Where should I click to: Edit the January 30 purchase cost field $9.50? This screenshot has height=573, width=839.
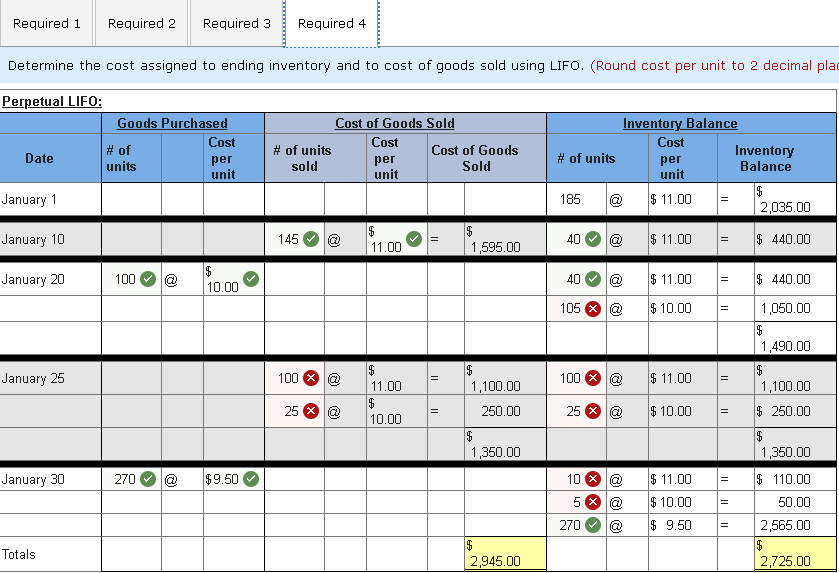click(x=234, y=479)
